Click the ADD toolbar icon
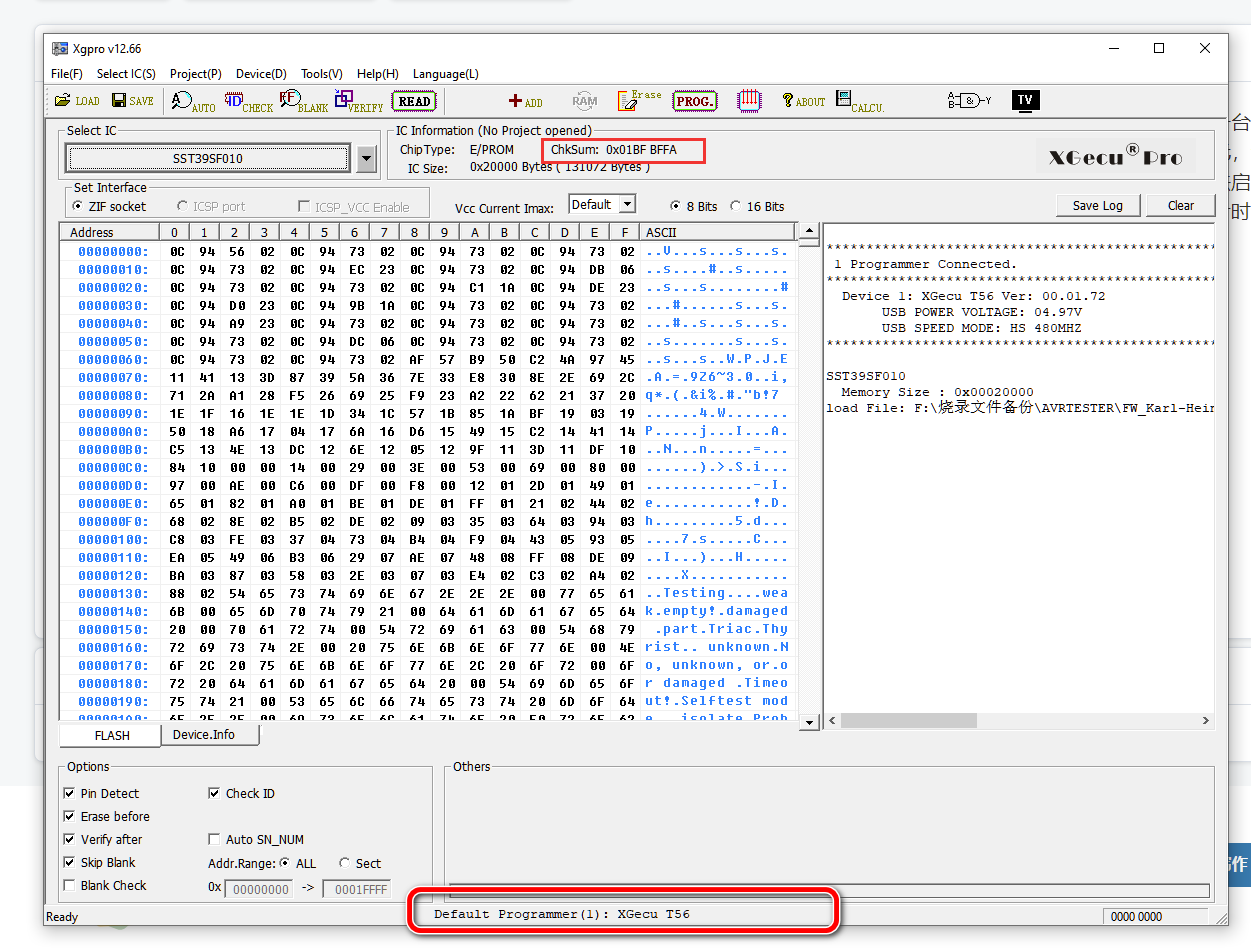 [525, 101]
